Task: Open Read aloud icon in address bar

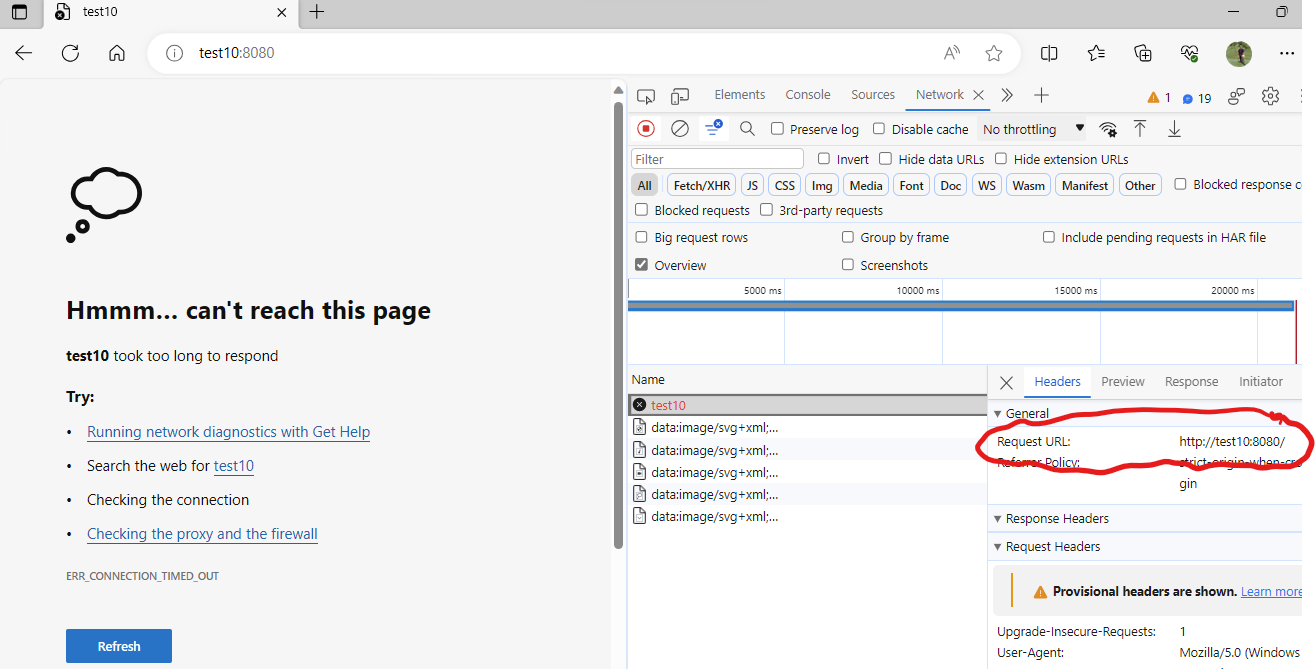Action: click(951, 53)
